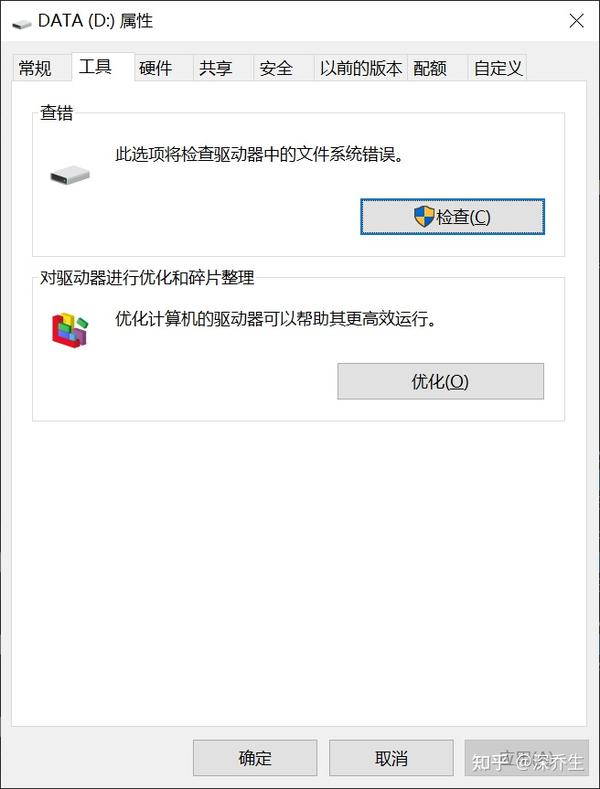This screenshot has width=600, height=789.
Task: Click the colorful defragment blocks icon
Action: point(70,331)
